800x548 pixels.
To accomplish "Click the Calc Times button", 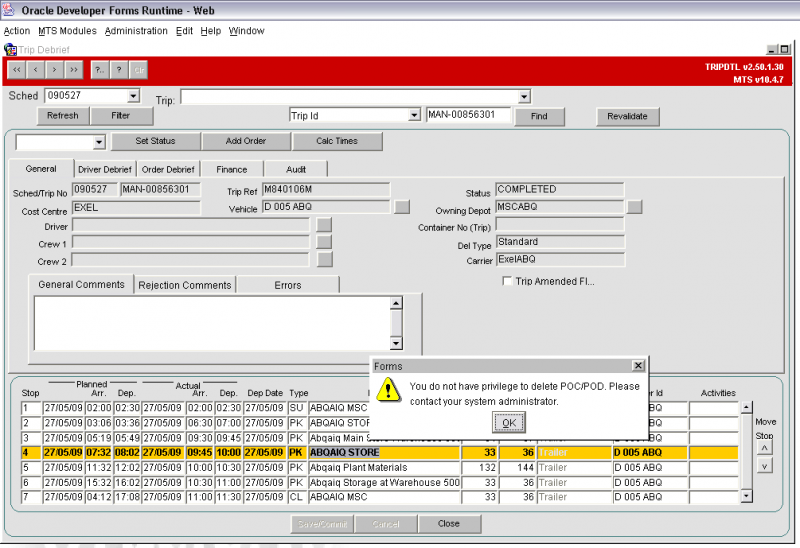I will (x=337, y=141).
